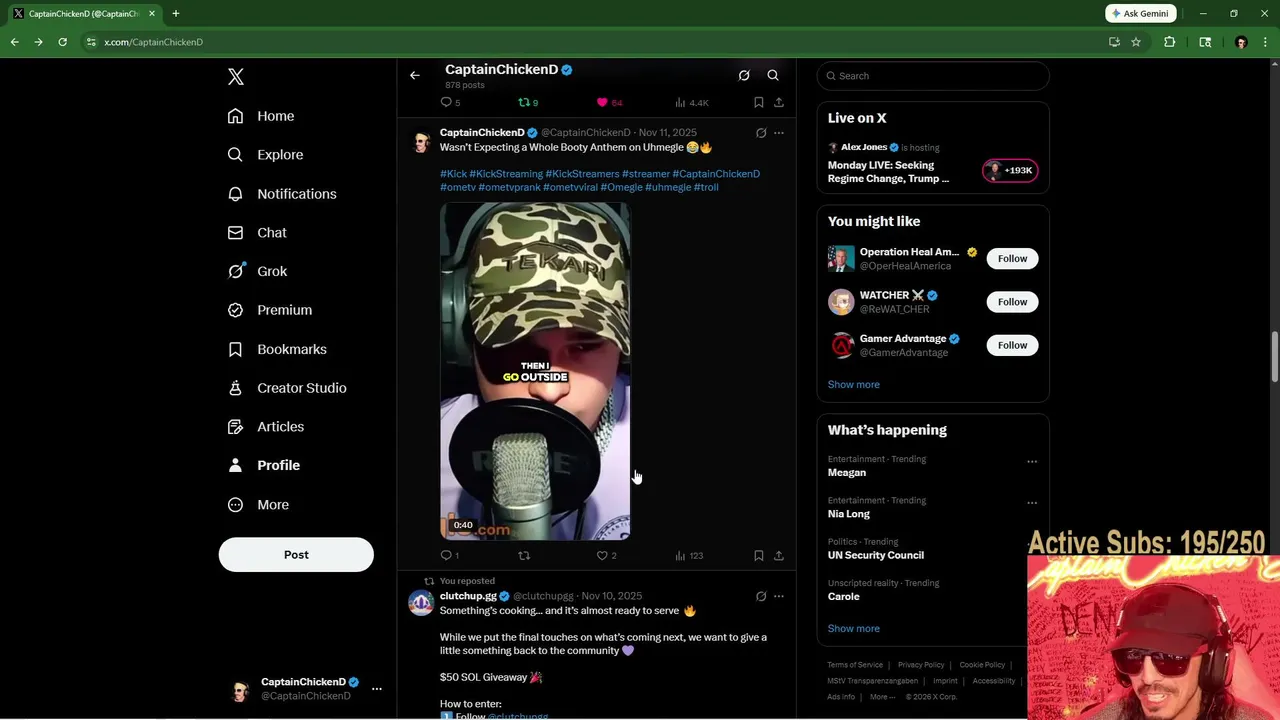Open more options on Booty Anthem post
Image resolution: width=1280 pixels, height=720 pixels.
779,133
